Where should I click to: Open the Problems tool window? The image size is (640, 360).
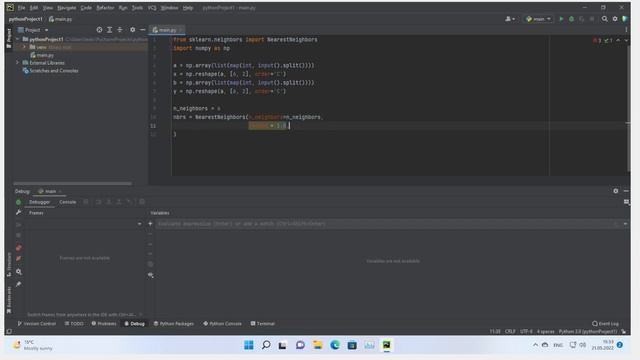click(104, 324)
